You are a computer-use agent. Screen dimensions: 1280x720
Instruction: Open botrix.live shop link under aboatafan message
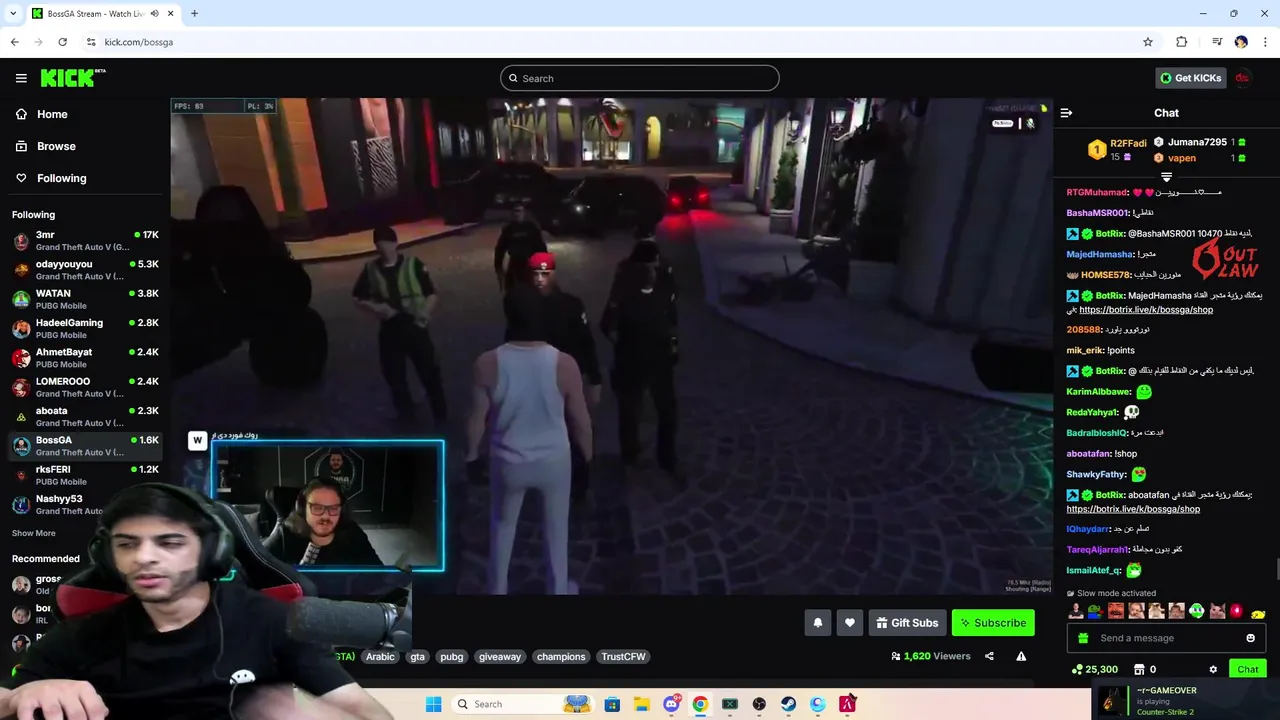[1133, 509]
